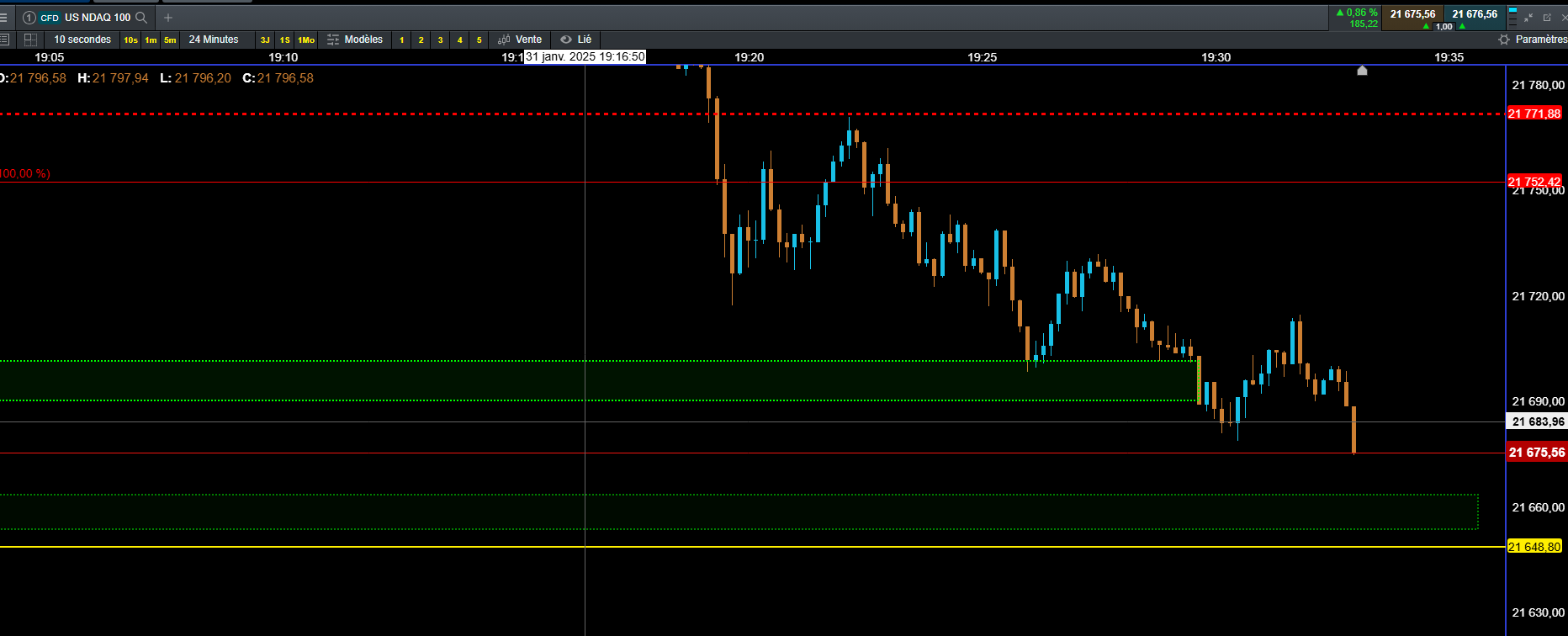
Task: Open the Paramètres gear settings
Action: click(1504, 40)
